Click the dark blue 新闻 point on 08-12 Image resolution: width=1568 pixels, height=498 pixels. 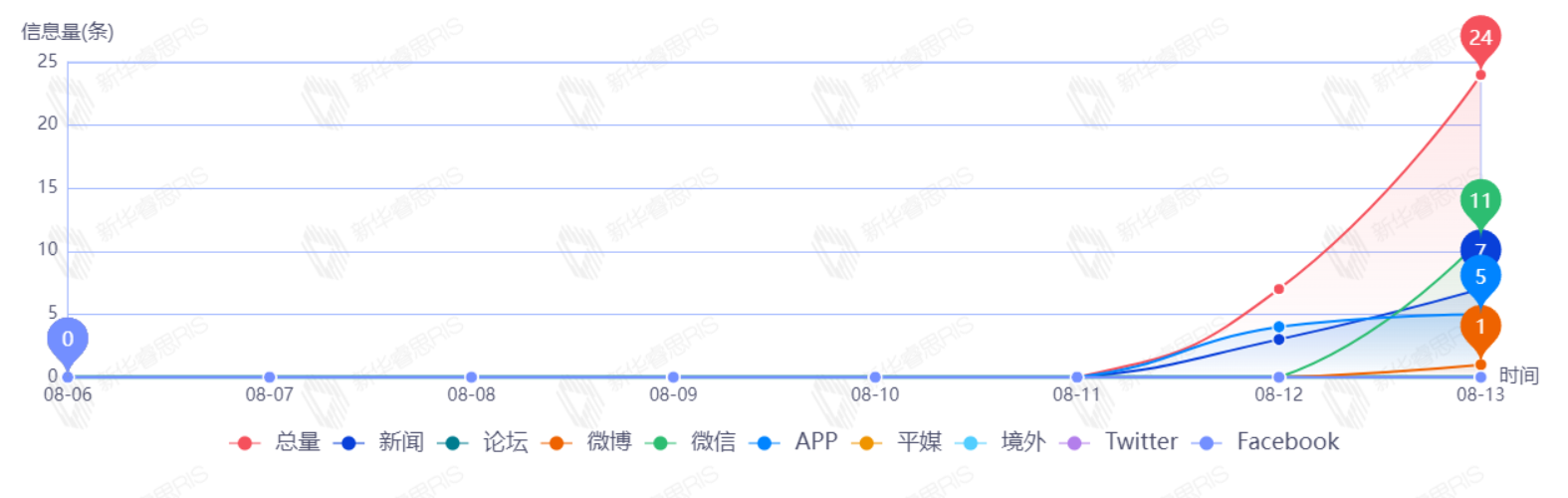coord(1278,340)
